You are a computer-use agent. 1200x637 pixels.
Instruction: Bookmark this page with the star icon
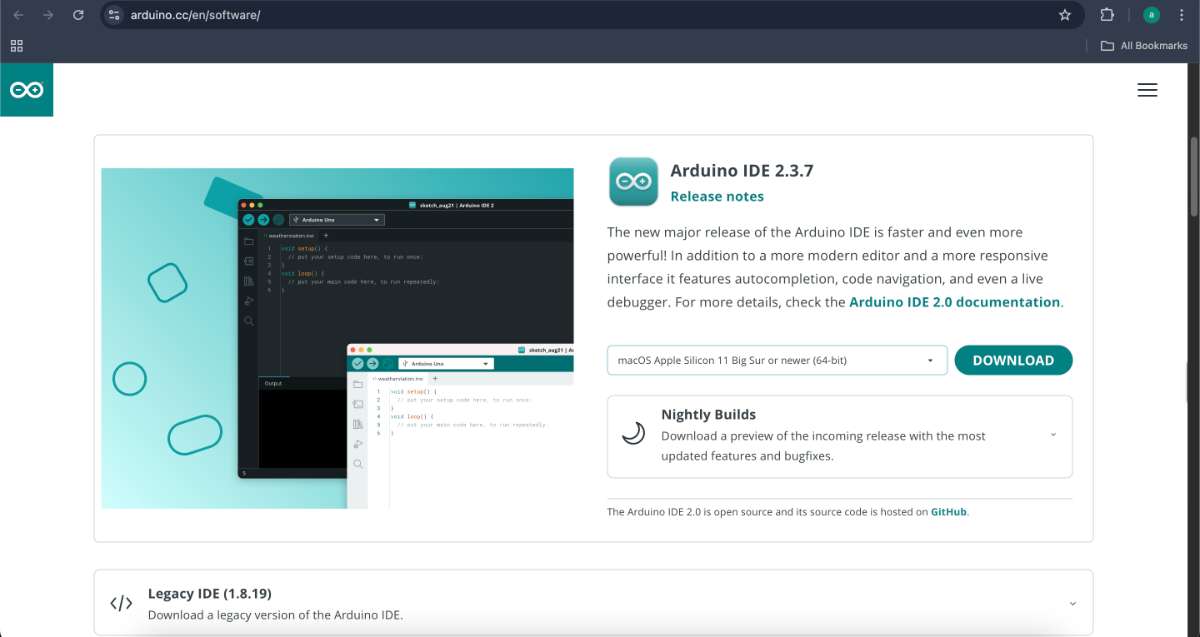pyautogui.click(x=1065, y=15)
